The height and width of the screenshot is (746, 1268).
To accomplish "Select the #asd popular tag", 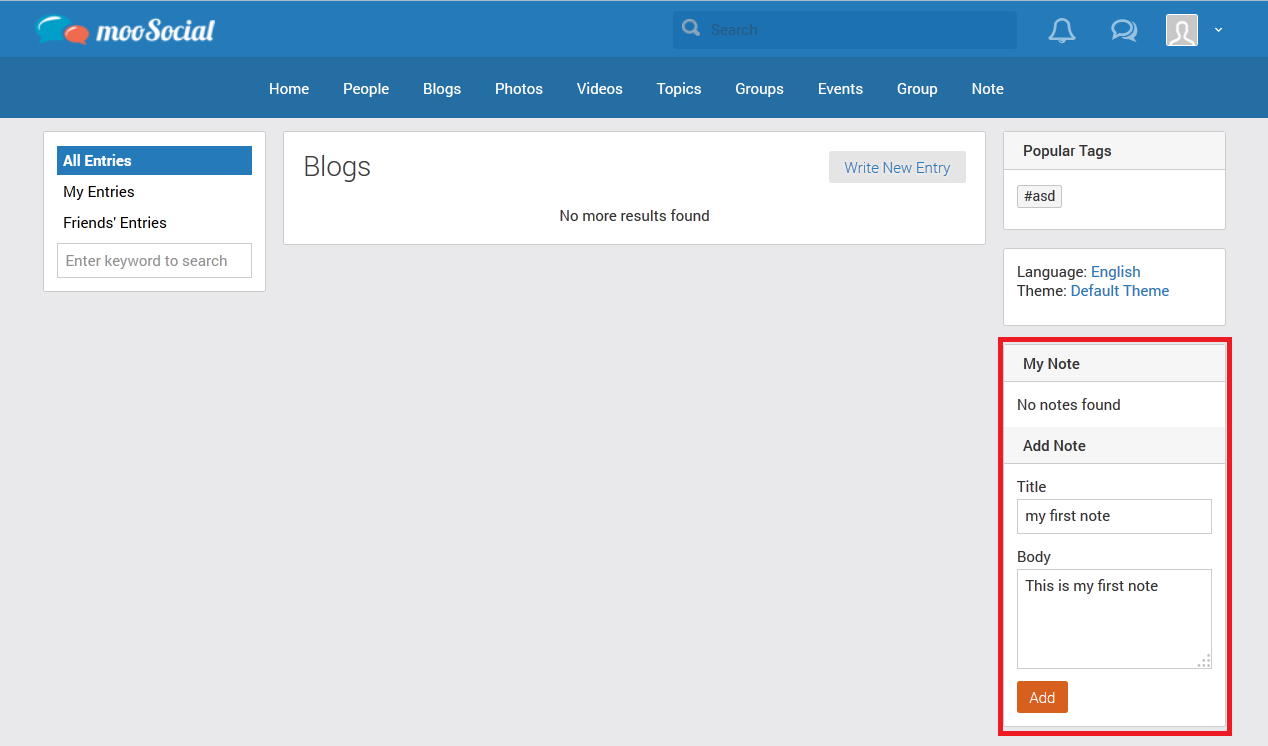I will tap(1039, 196).
